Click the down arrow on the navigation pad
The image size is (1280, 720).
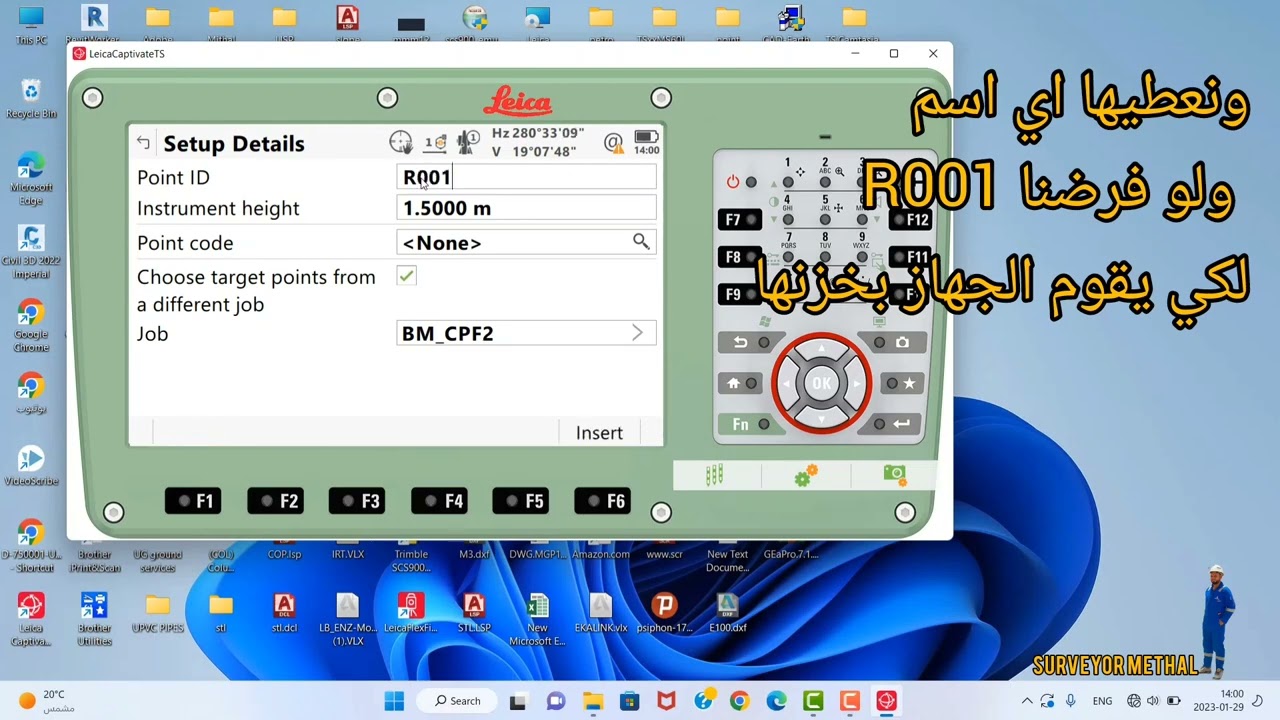(821, 417)
